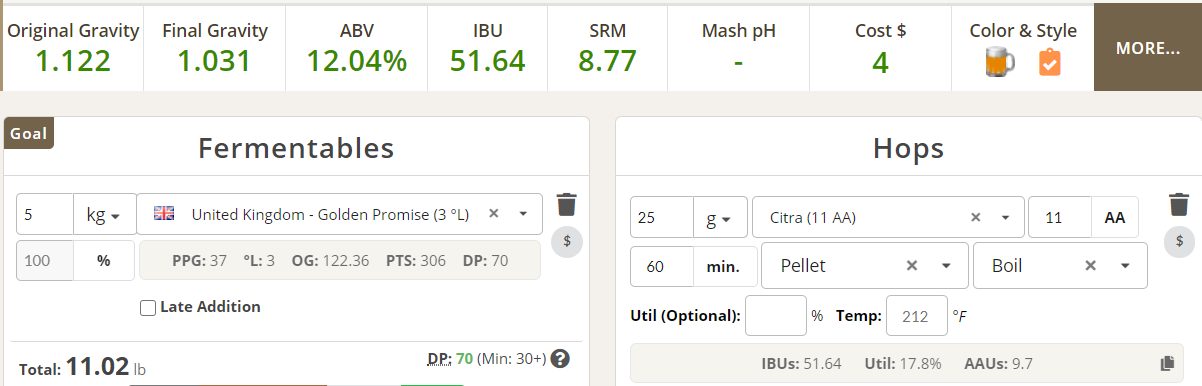
Task: Click the MORE... button
Action: (1148, 47)
